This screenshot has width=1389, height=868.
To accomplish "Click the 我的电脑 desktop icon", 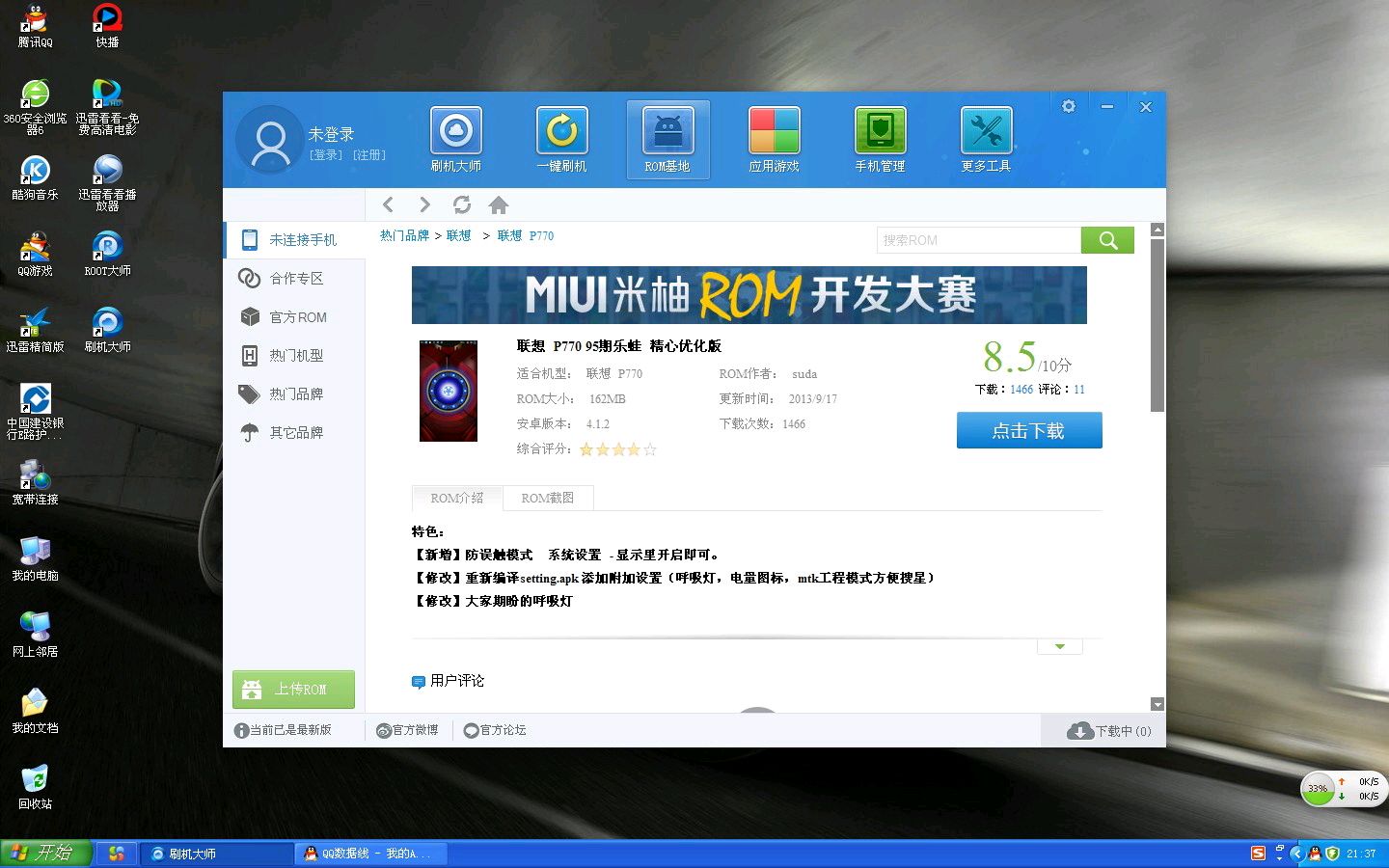I will coord(36,558).
